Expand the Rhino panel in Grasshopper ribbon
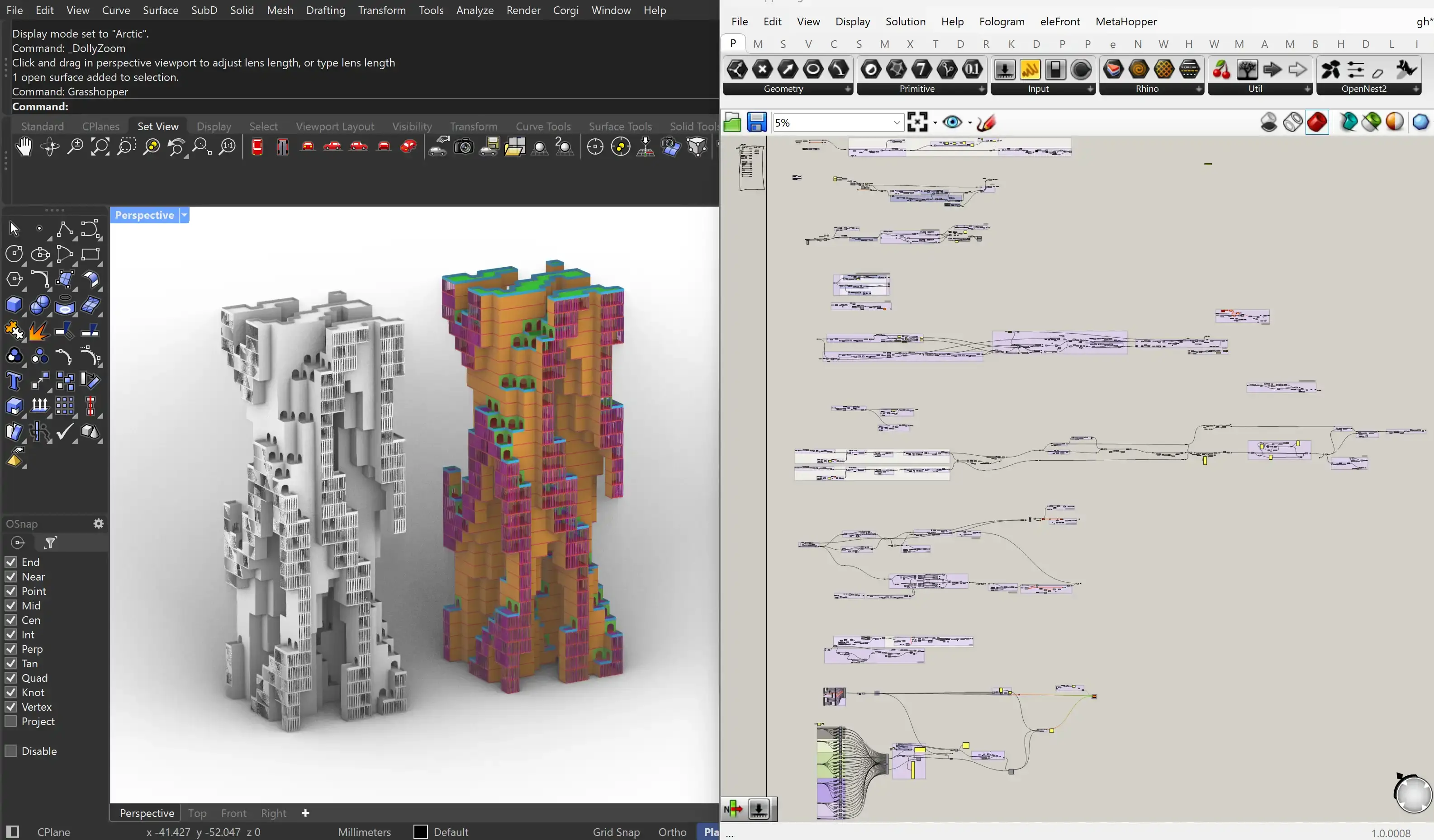Viewport: 1434px width, 840px height. click(1199, 89)
